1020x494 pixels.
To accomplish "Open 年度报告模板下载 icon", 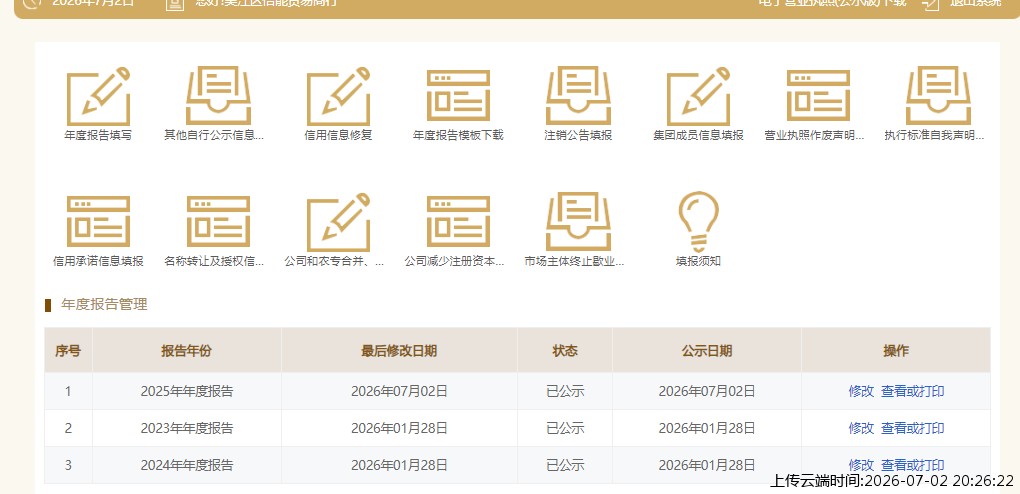I will click(458, 96).
